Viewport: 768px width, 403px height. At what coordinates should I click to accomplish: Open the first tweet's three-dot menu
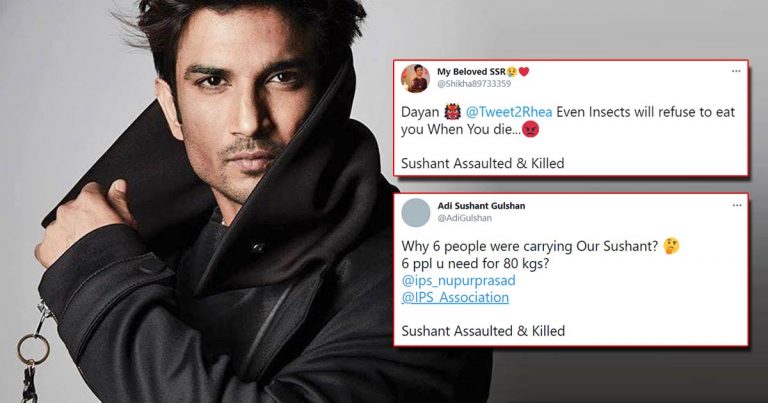tap(736, 71)
